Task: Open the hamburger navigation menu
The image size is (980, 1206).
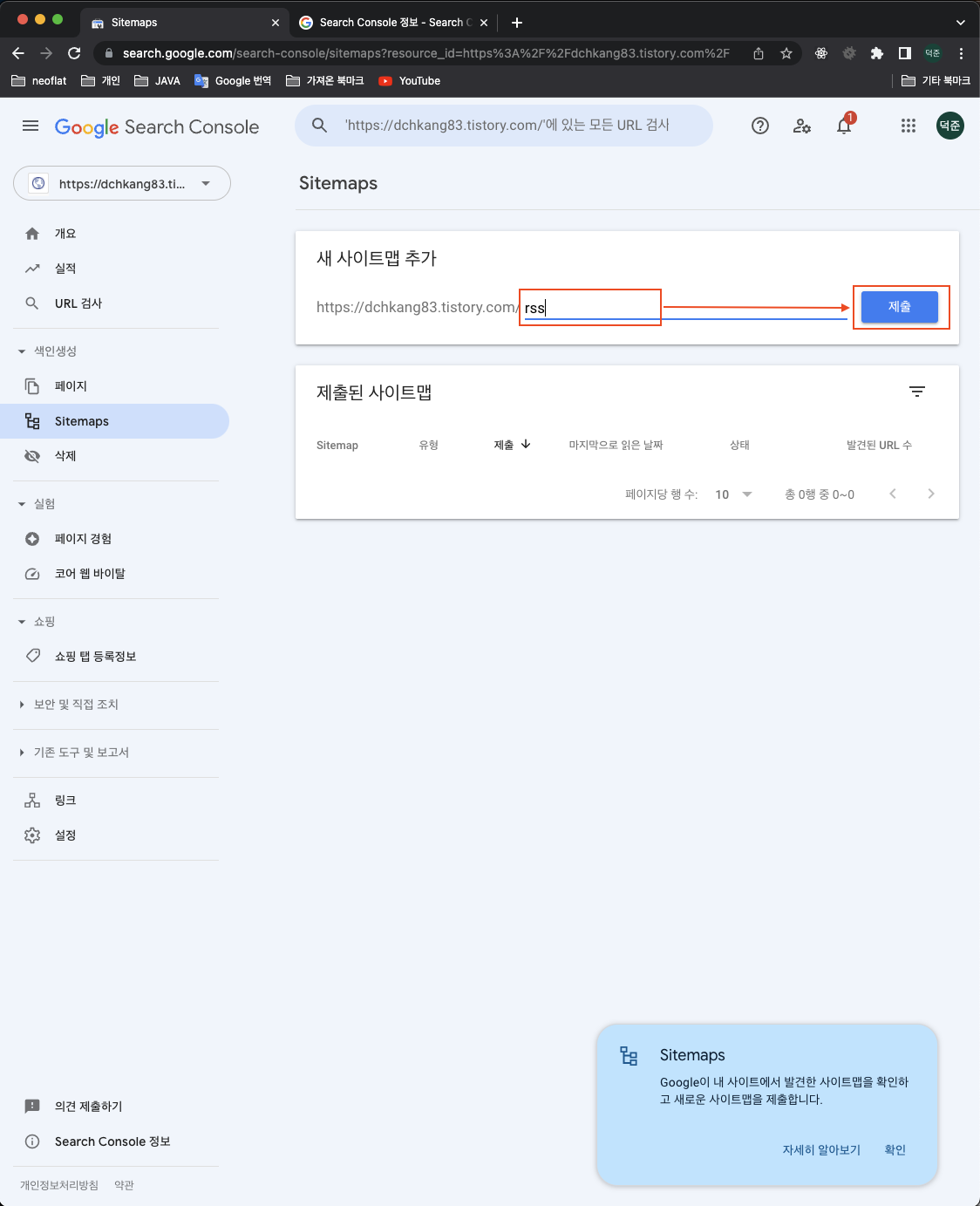Action: [x=31, y=126]
